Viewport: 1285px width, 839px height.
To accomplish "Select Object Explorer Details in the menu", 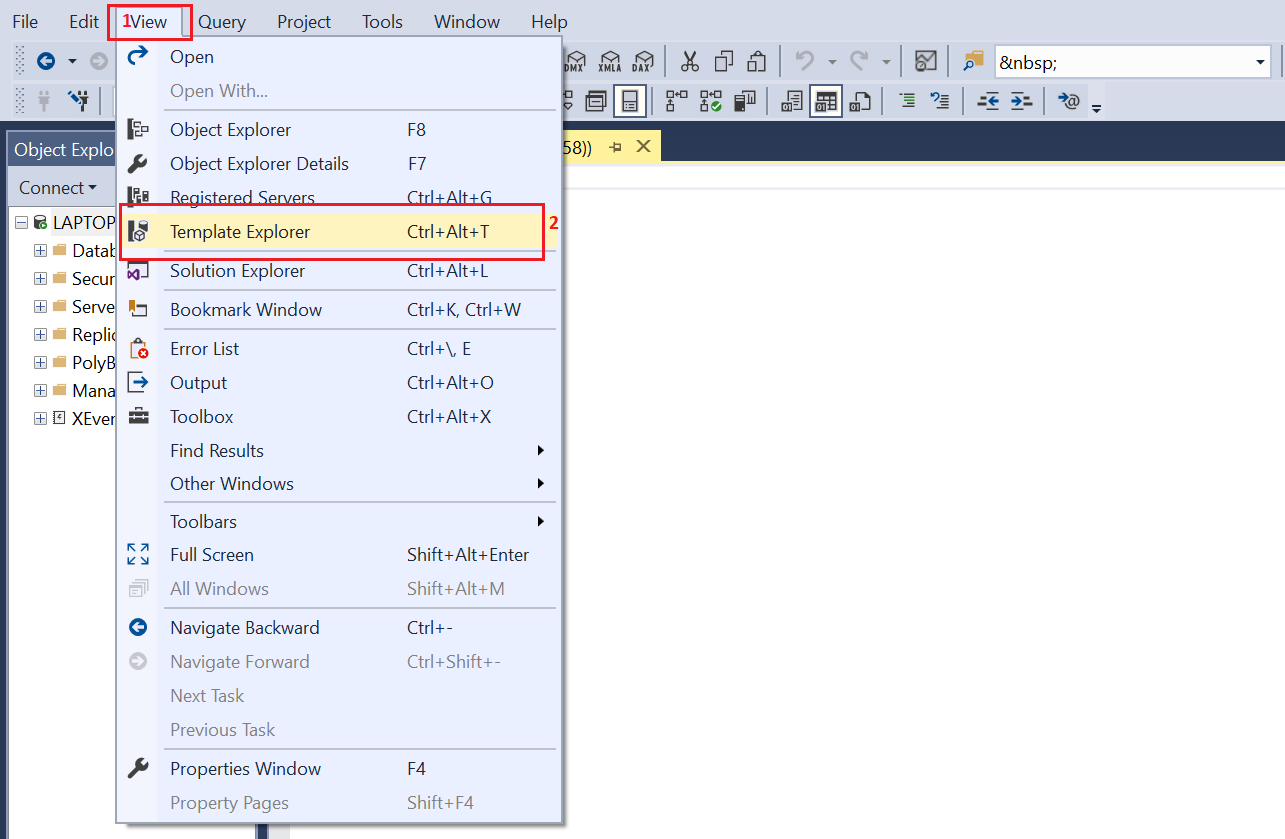I will point(260,163).
